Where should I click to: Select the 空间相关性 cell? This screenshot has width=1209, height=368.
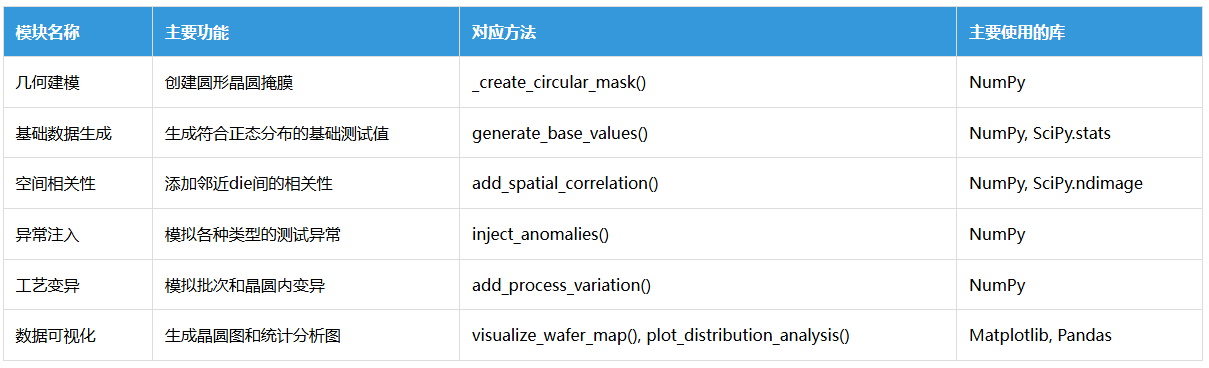pyautogui.click(x=78, y=184)
